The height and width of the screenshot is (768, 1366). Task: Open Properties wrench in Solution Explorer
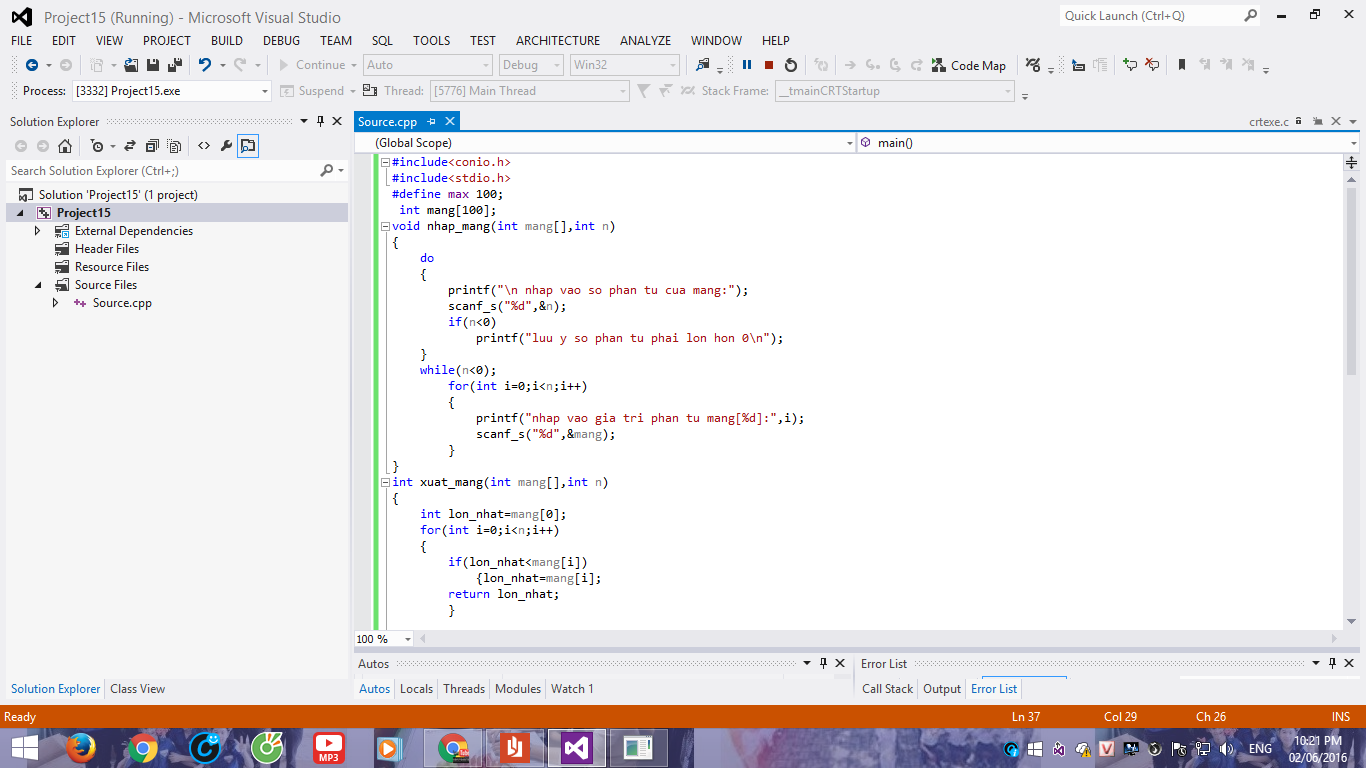coord(226,146)
